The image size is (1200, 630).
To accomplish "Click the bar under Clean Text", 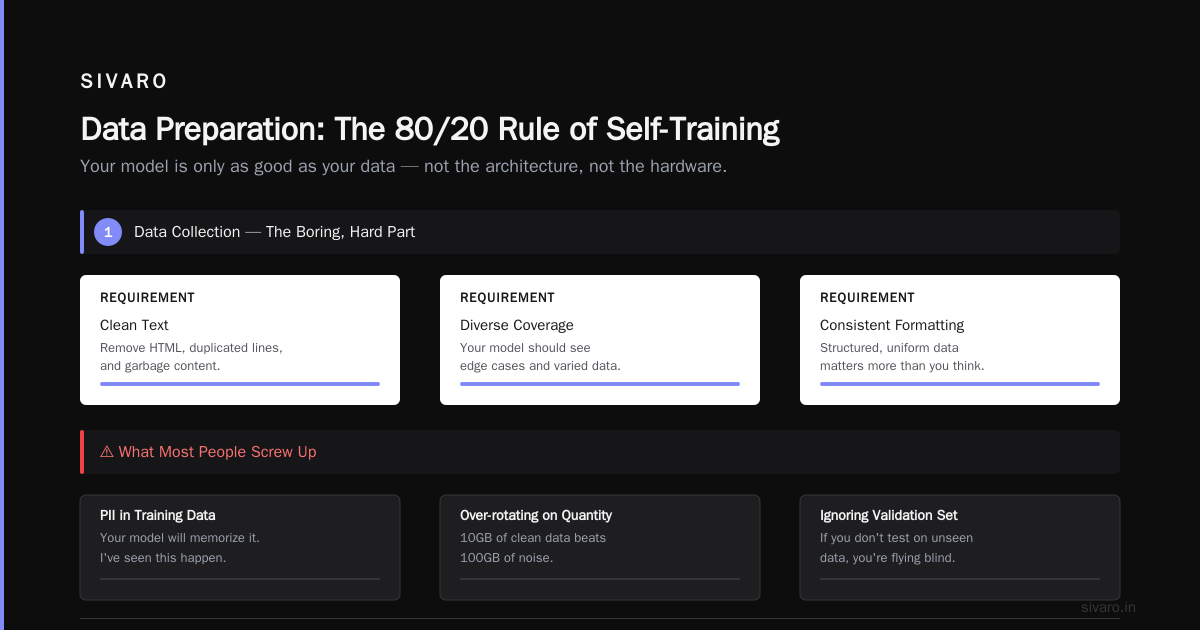I will click(x=240, y=383).
